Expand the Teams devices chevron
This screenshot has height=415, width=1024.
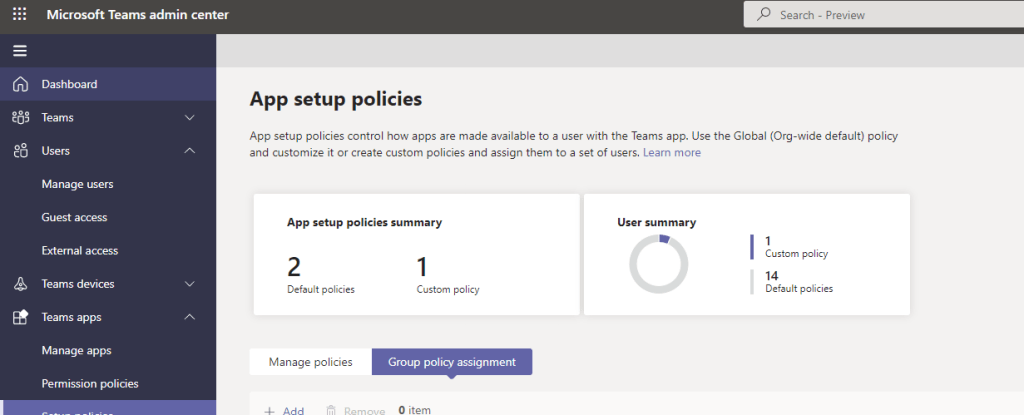click(190, 284)
